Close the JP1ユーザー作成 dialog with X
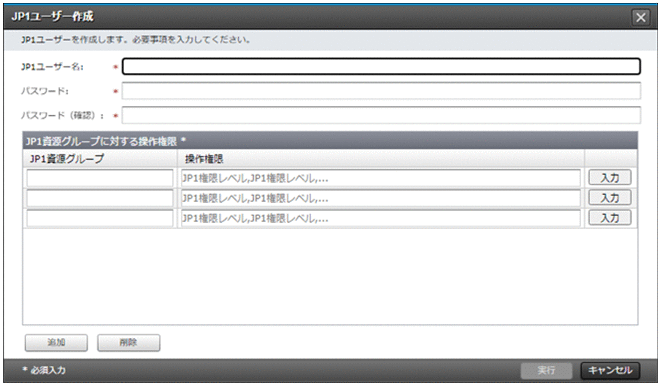The width and height of the screenshot is (660, 385). [641, 17]
